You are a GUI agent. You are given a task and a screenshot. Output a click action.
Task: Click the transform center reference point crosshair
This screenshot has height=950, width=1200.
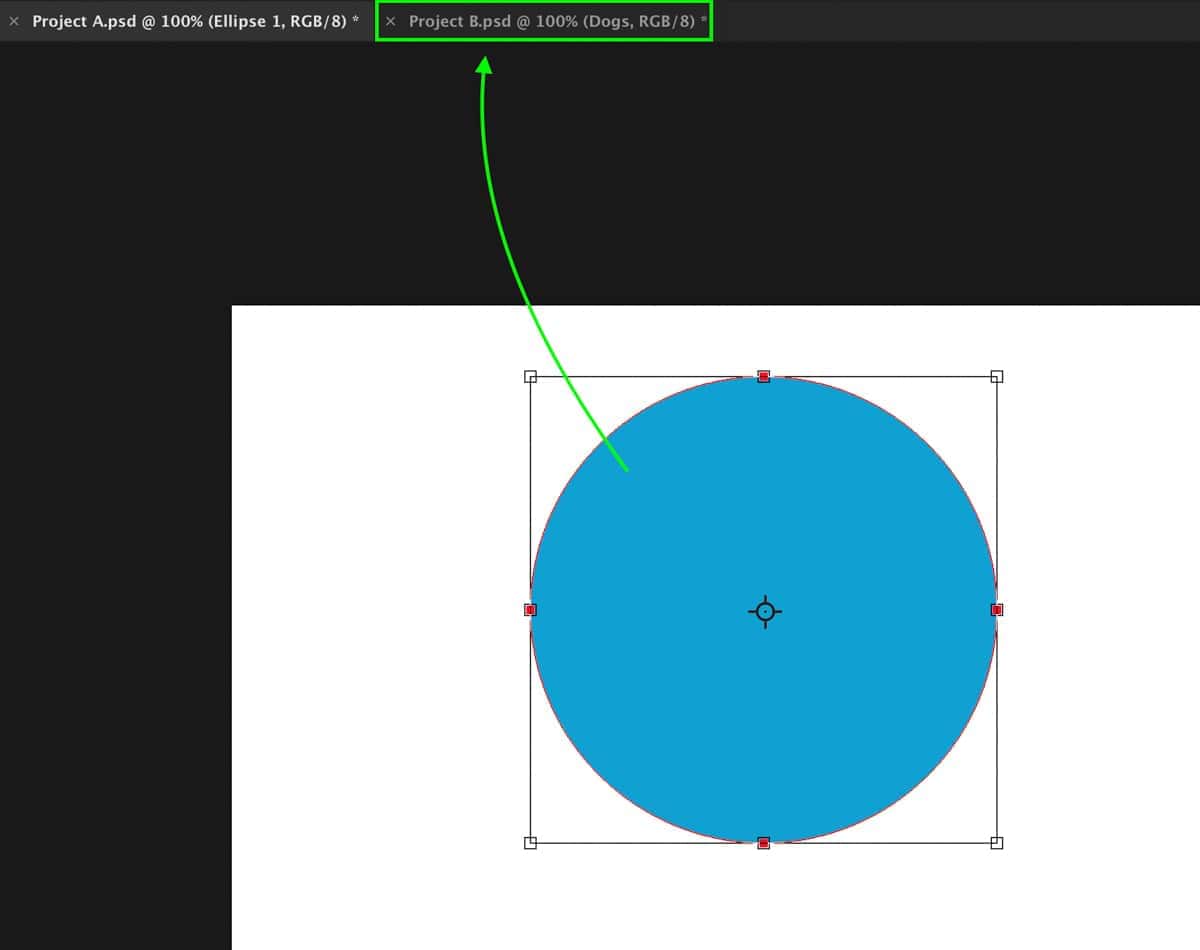pyautogui.click(x=765, y=611)
